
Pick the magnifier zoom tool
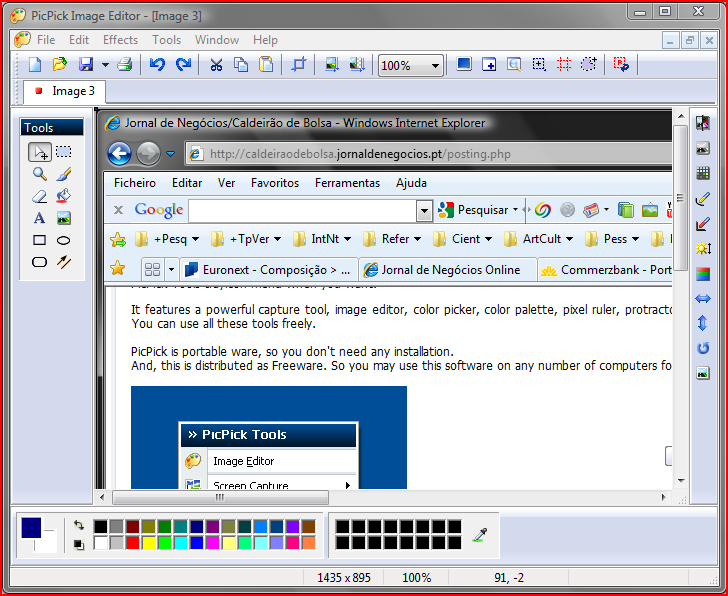click(x=39, y=174)
